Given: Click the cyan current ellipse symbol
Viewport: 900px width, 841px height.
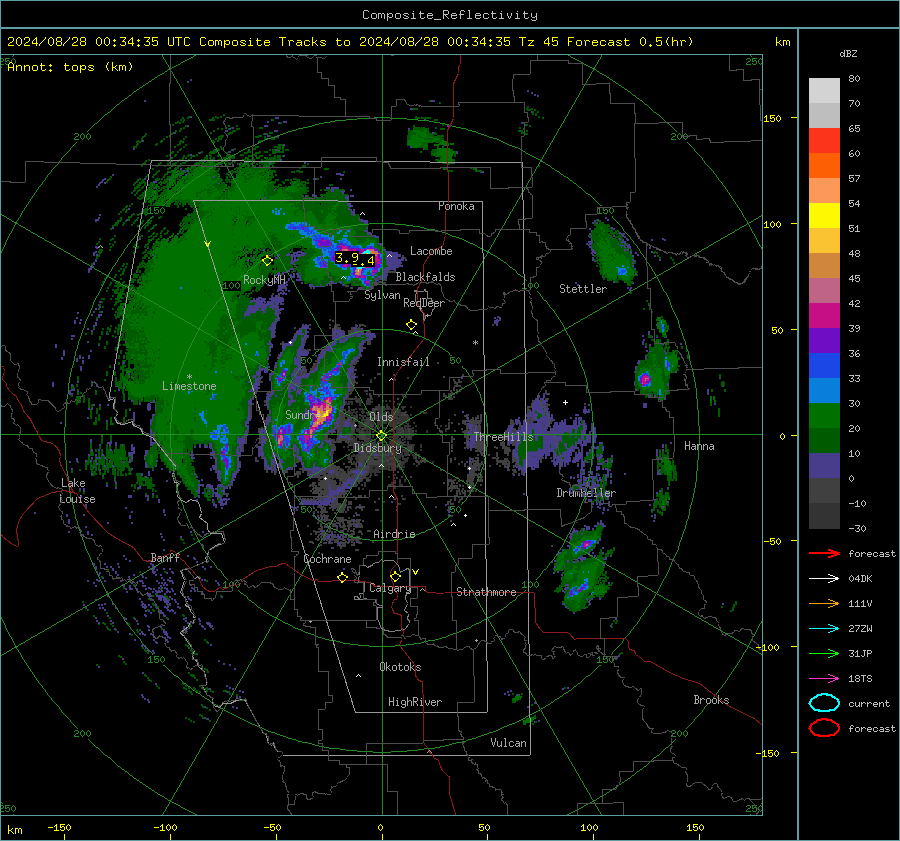Looking at the screenshot, I should click(824, 703).
